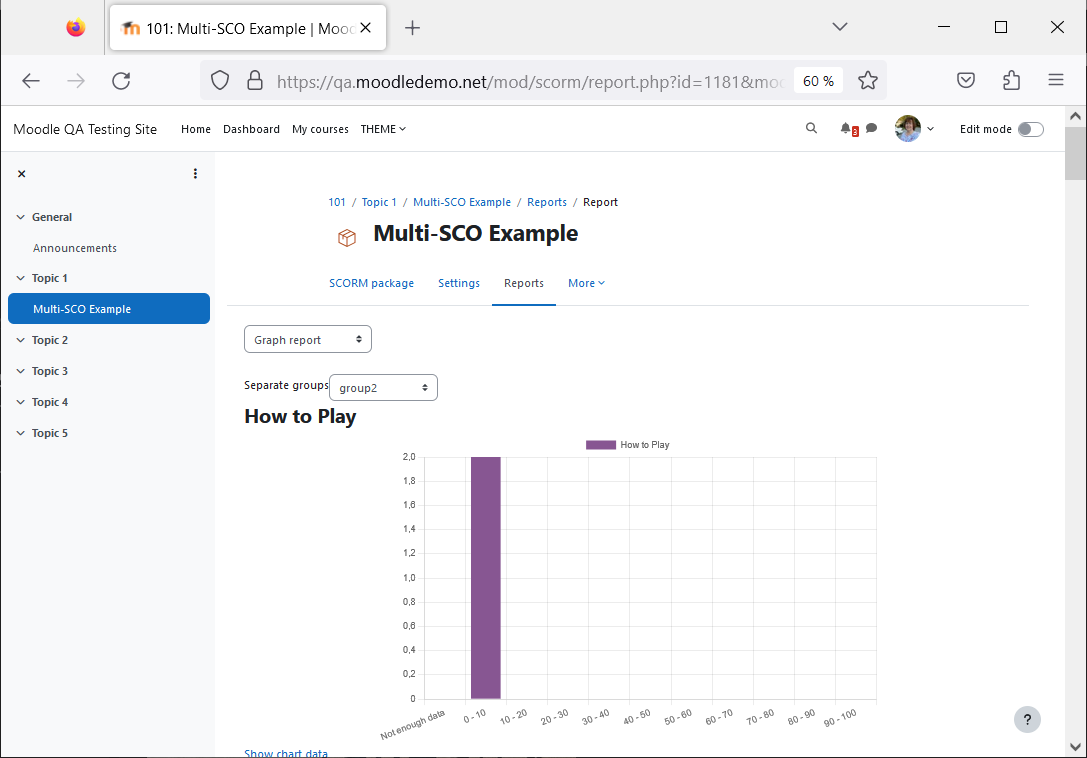Click the Reports breadcrumb link
This screenshot has height=758, width=1087.
pos(546,203)
